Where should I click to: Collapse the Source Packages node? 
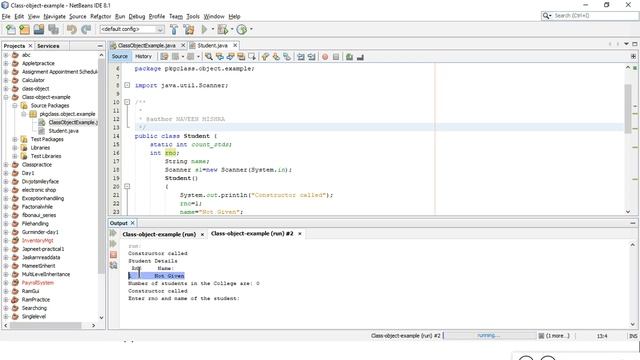click(15, 105)
